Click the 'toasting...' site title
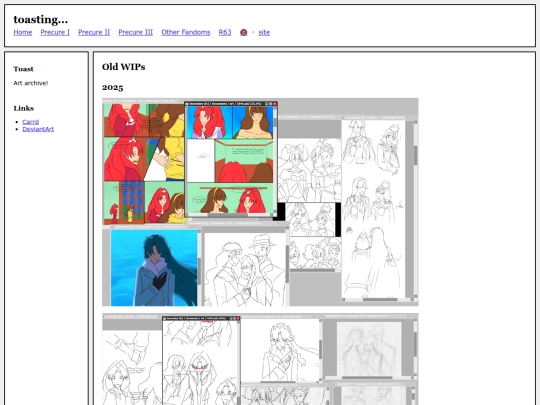 (x=41, y=19)
